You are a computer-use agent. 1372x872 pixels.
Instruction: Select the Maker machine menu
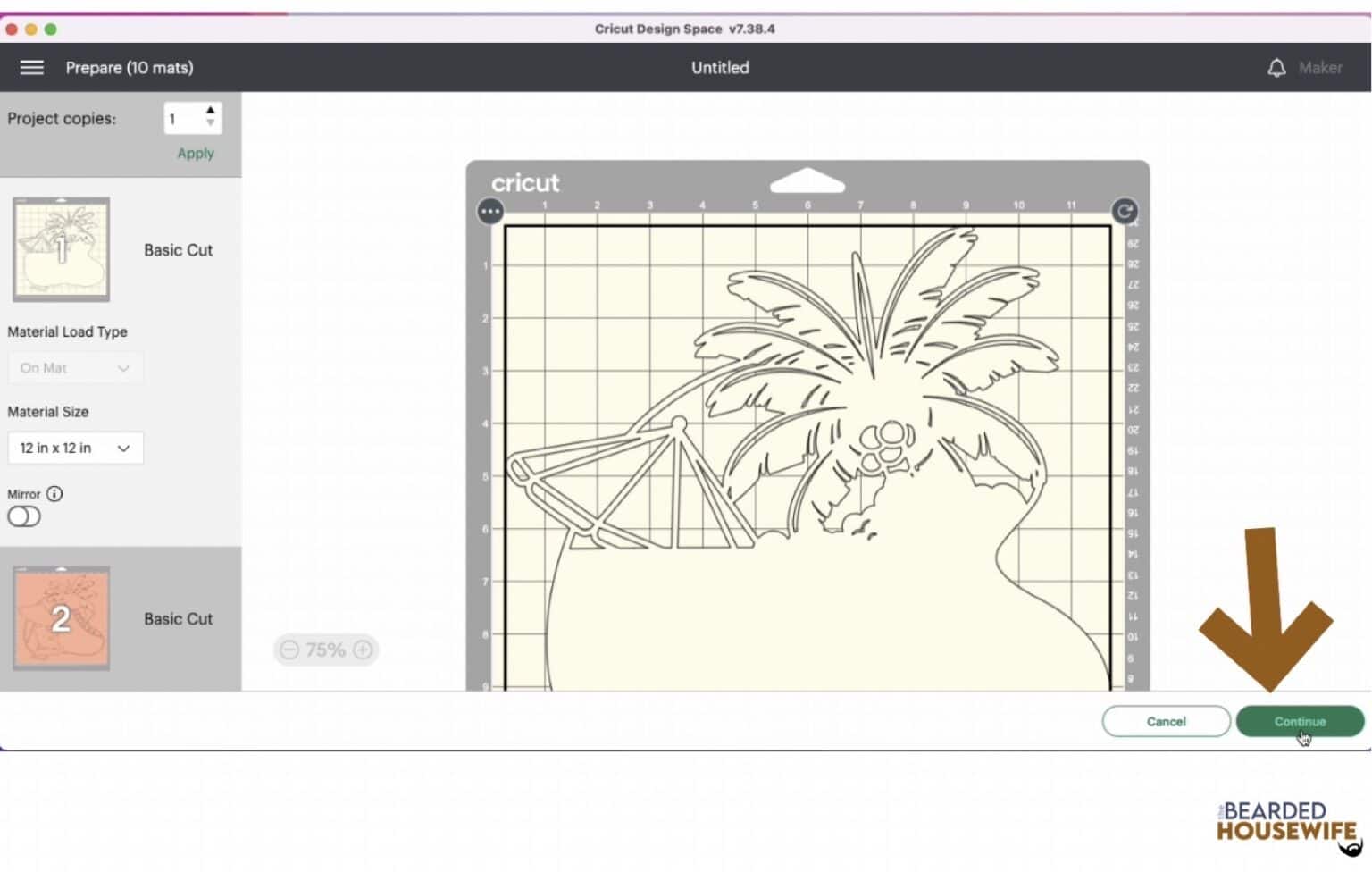click(1319, 68)
